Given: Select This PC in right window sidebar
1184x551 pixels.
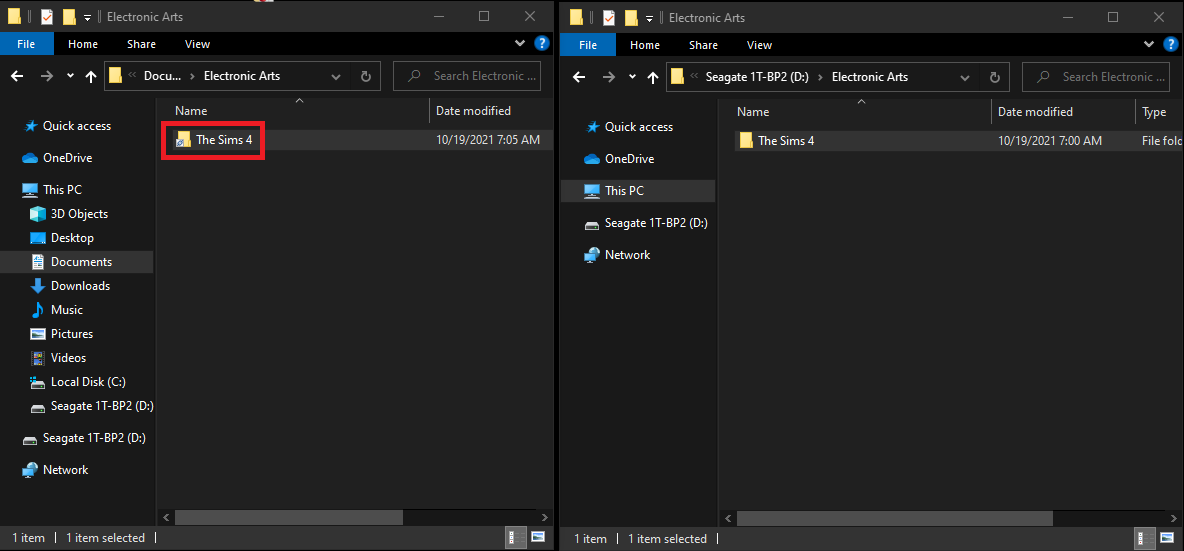Looking at the screenshot, I should coord(638,191).
